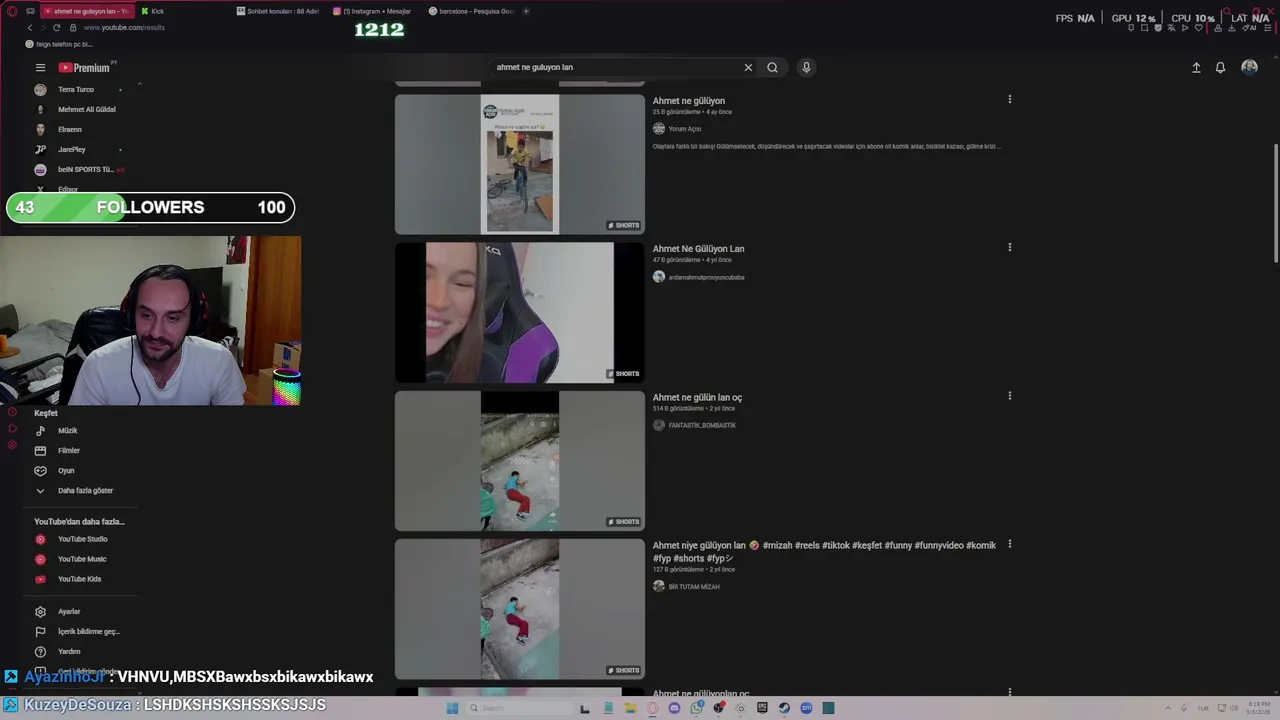Screen dimensions: 1280x720
Task: Click the YouTube Premium logo
Action: coord(84,67)
